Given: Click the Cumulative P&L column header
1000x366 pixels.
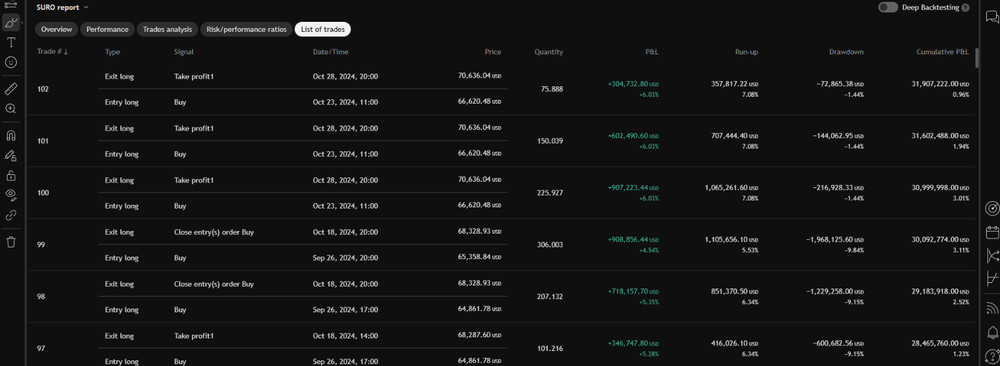Looking at the screenshot, I should [x=943, y=52].
